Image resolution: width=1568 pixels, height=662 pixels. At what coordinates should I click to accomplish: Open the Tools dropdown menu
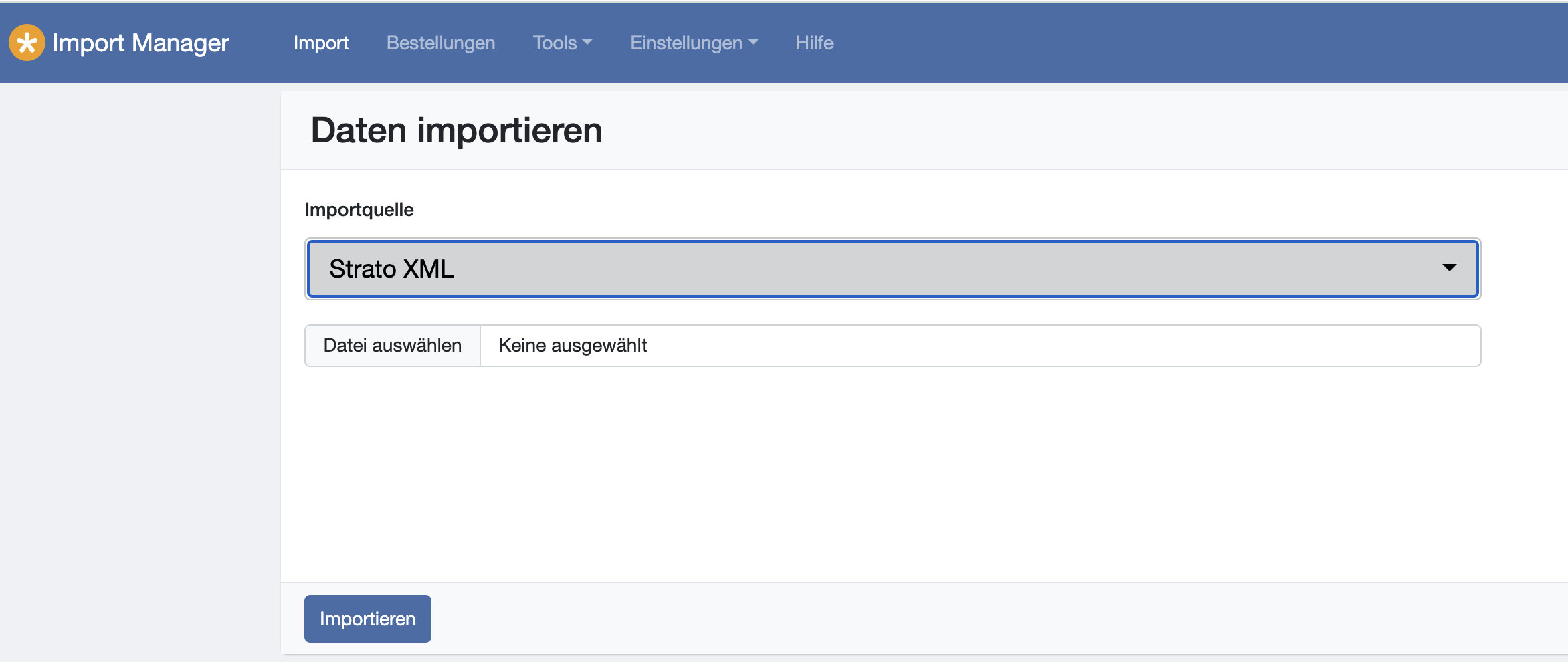pyautogui.click(x=555, y=43)
